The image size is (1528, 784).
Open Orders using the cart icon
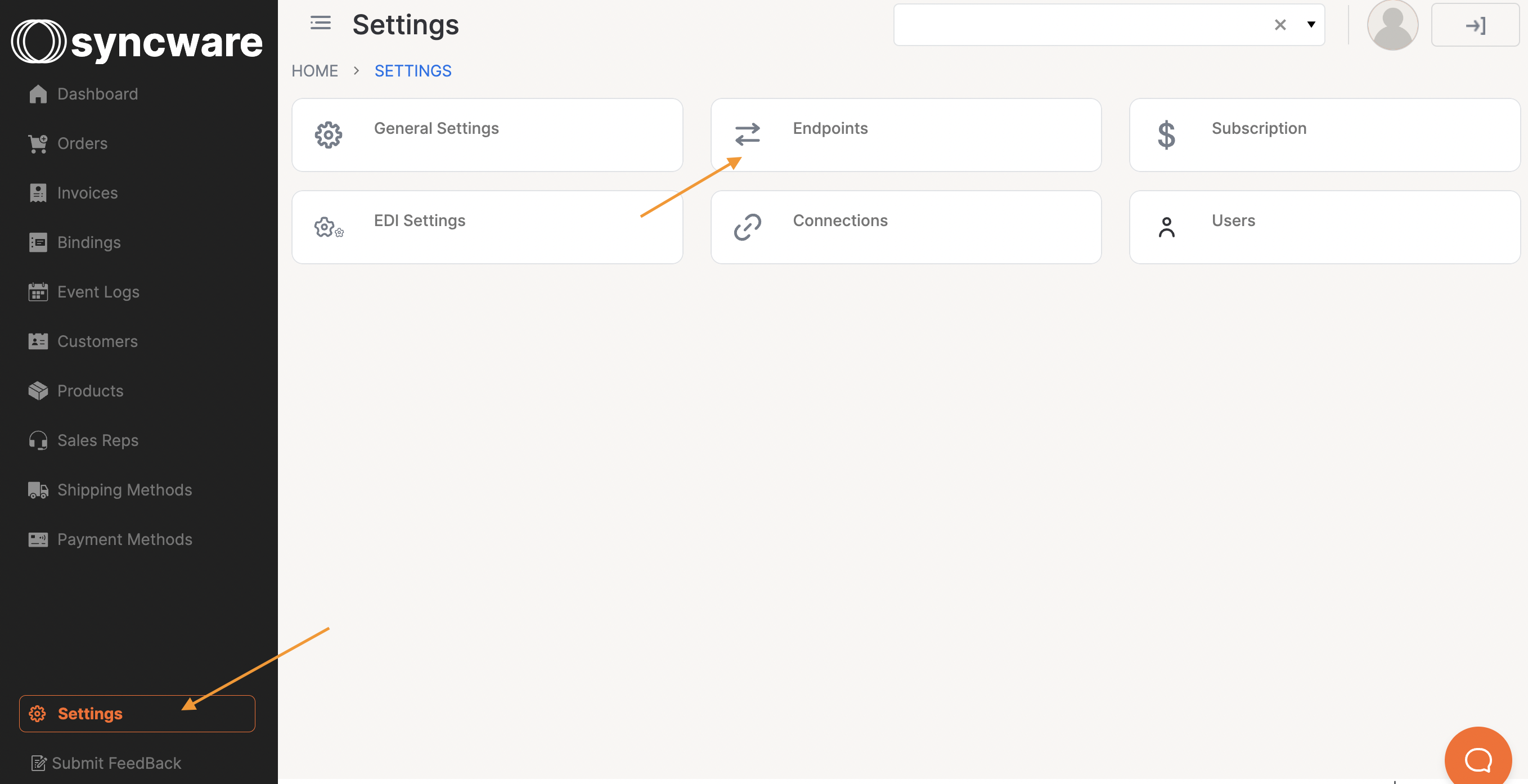tap(38, 143)
